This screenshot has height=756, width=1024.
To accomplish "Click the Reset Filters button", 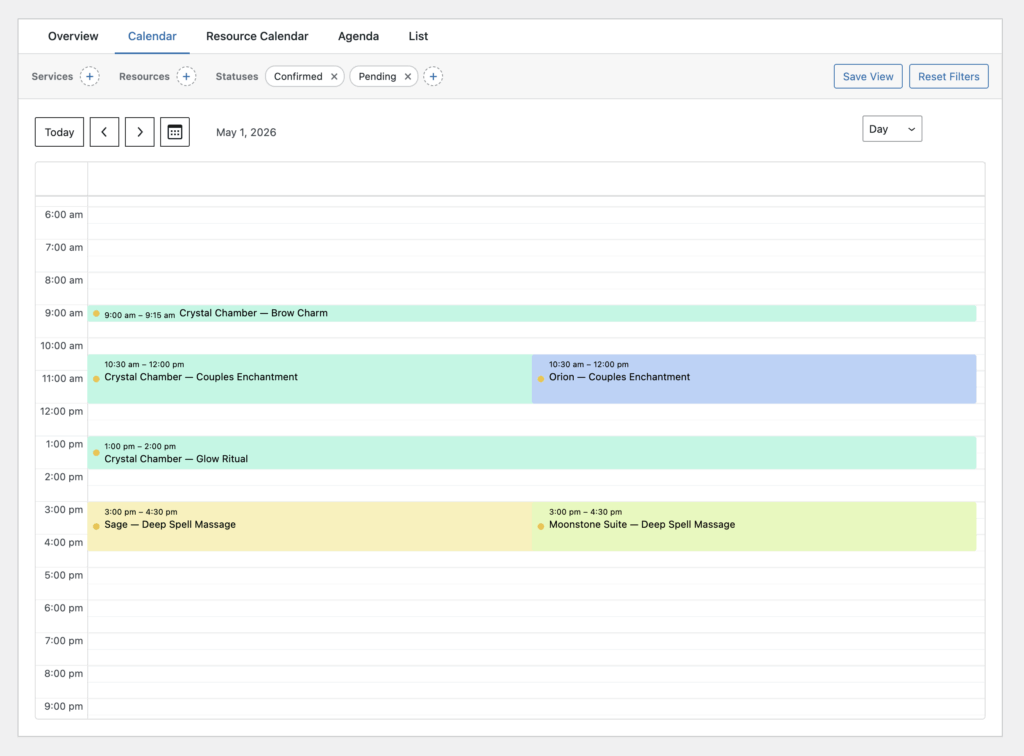I will [948, 76].
